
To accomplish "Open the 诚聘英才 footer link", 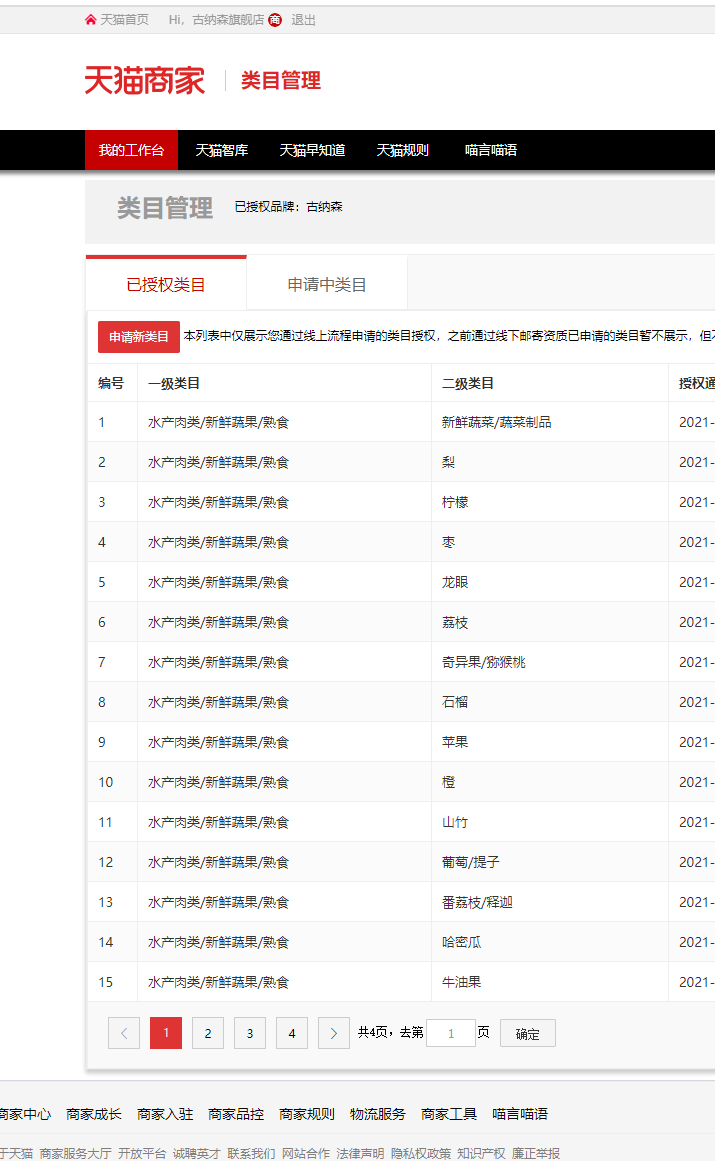I will pyautogui.click(x=197, y=1154).
